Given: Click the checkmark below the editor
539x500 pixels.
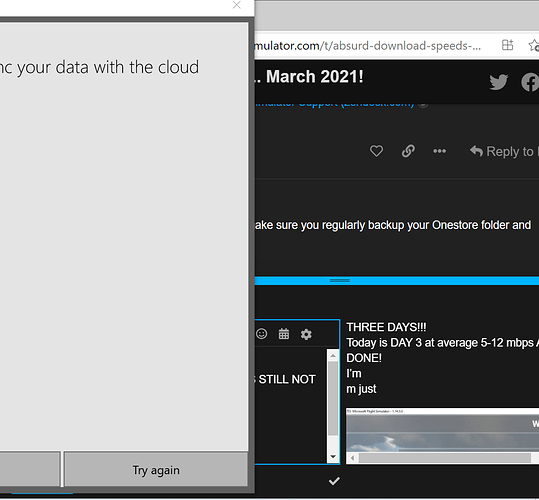Looking at the screenshot, I should (x=334, y=481).
